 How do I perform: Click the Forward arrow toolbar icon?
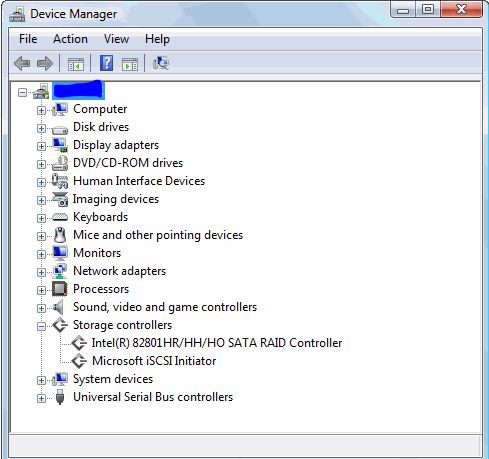point(45,63)
